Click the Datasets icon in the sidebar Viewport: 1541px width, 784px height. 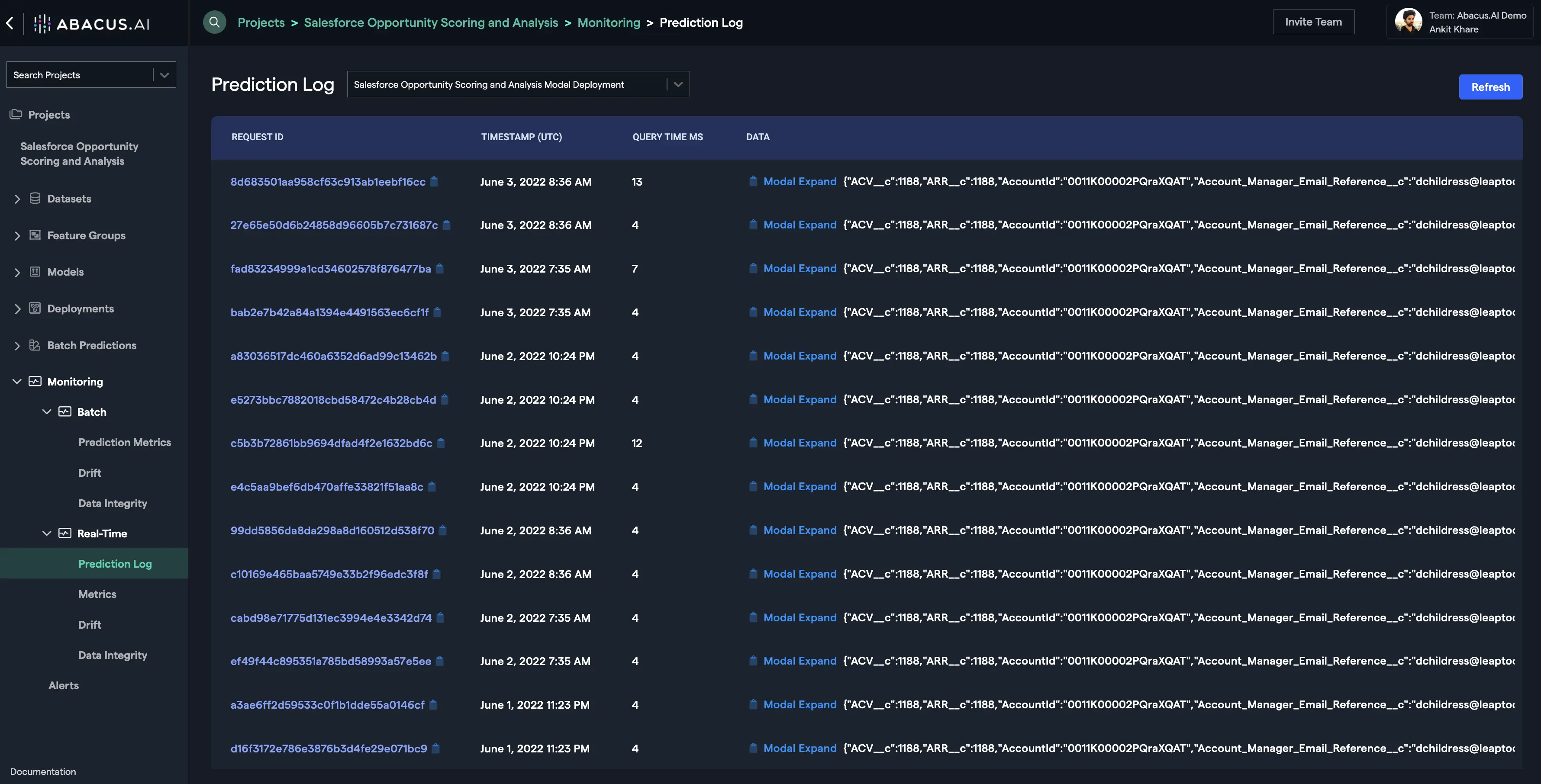coord(35,199)
